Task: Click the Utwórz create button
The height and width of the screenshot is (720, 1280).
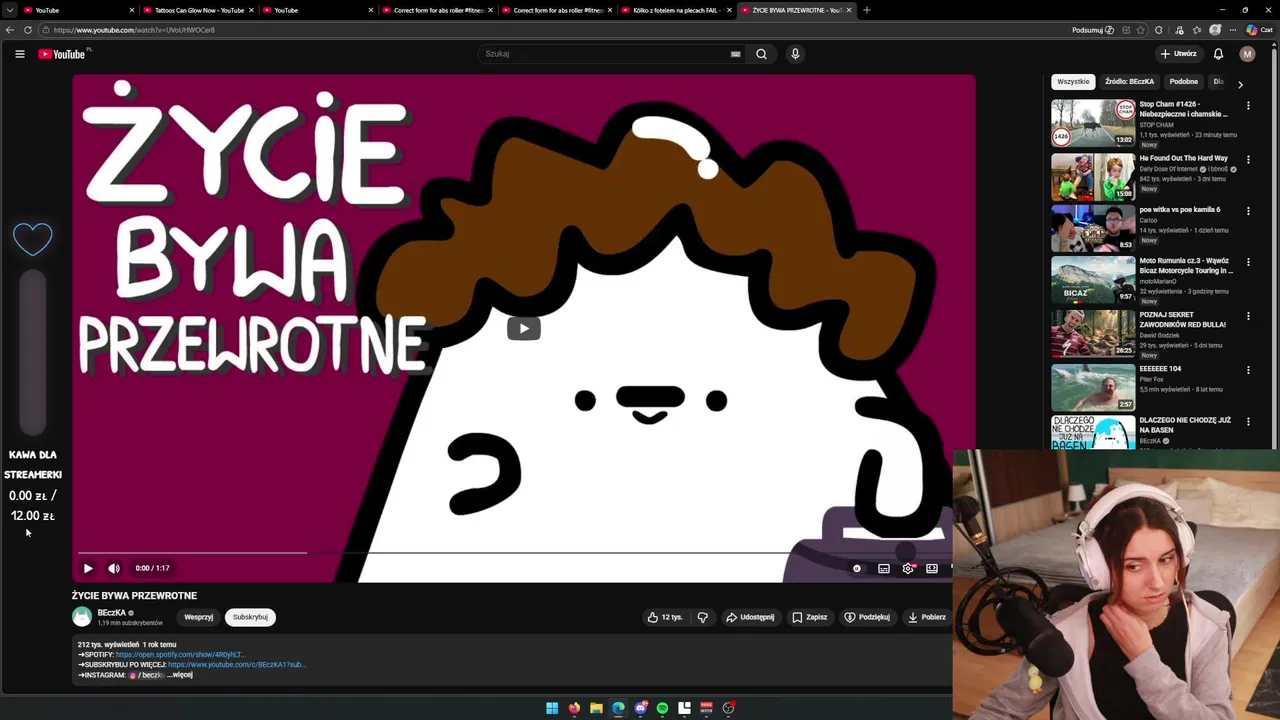Action: pyautogui.click(x=1178, y=54)
